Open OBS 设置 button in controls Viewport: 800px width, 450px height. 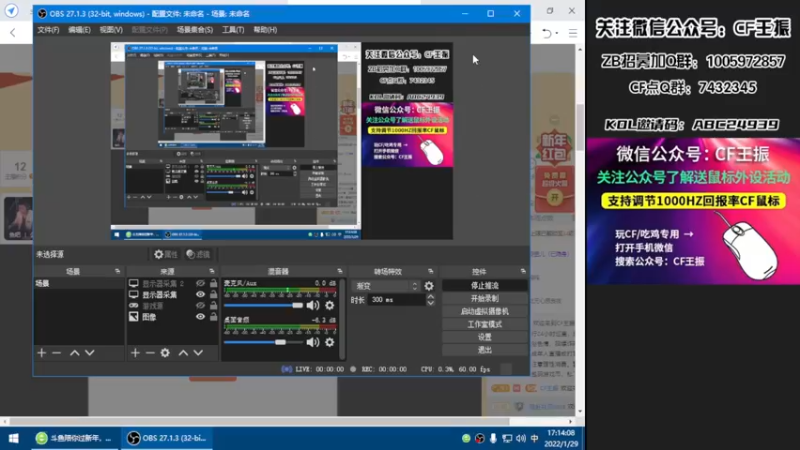click(x=484, y=337)
